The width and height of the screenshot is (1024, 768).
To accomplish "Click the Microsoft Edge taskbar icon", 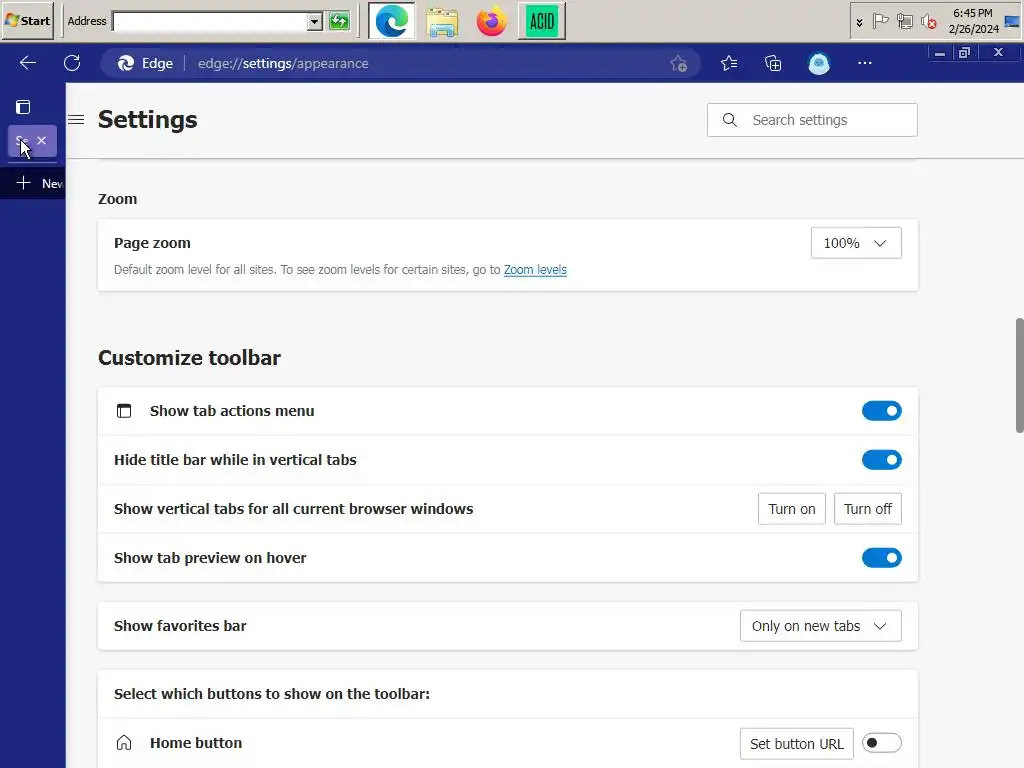I will (x=392, y=21).
